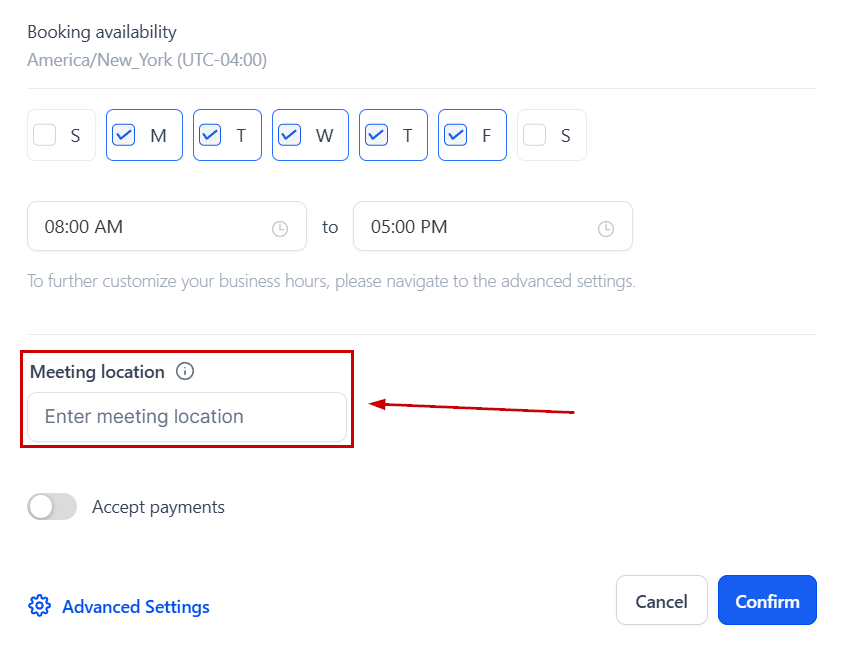Screen dimensions: 841x647
Task: Enable the Sunday checkbox
Action: tap(45, 135)
